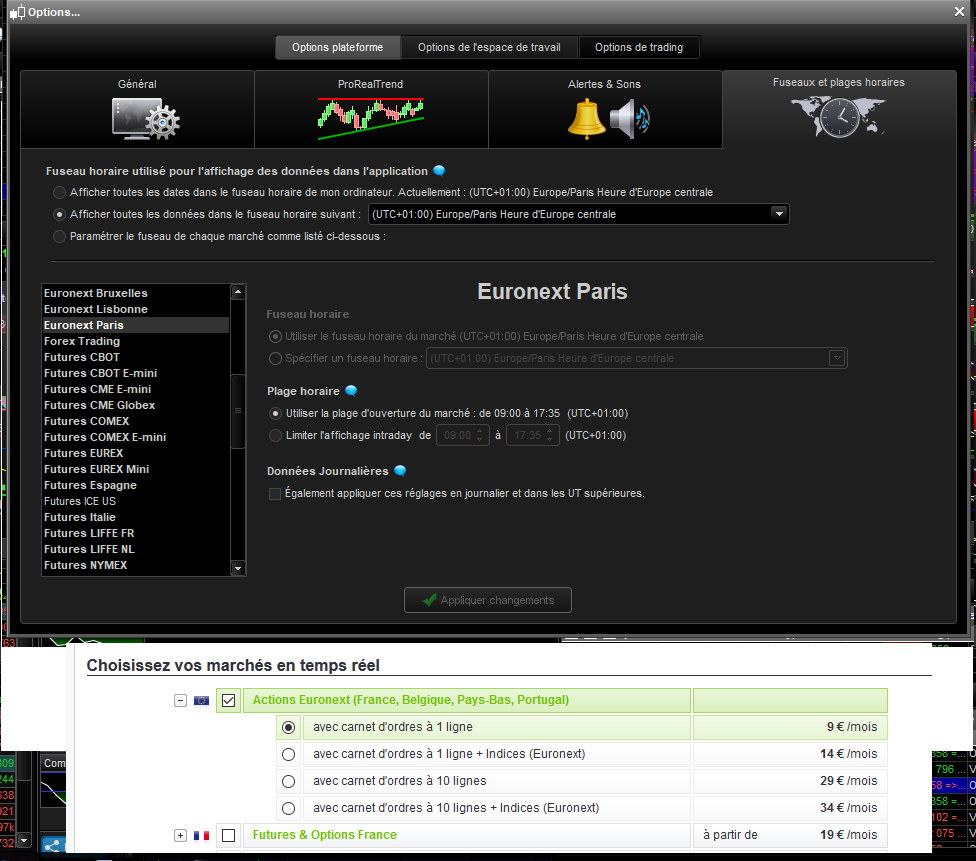Click the world clock time zones icon

838,116
